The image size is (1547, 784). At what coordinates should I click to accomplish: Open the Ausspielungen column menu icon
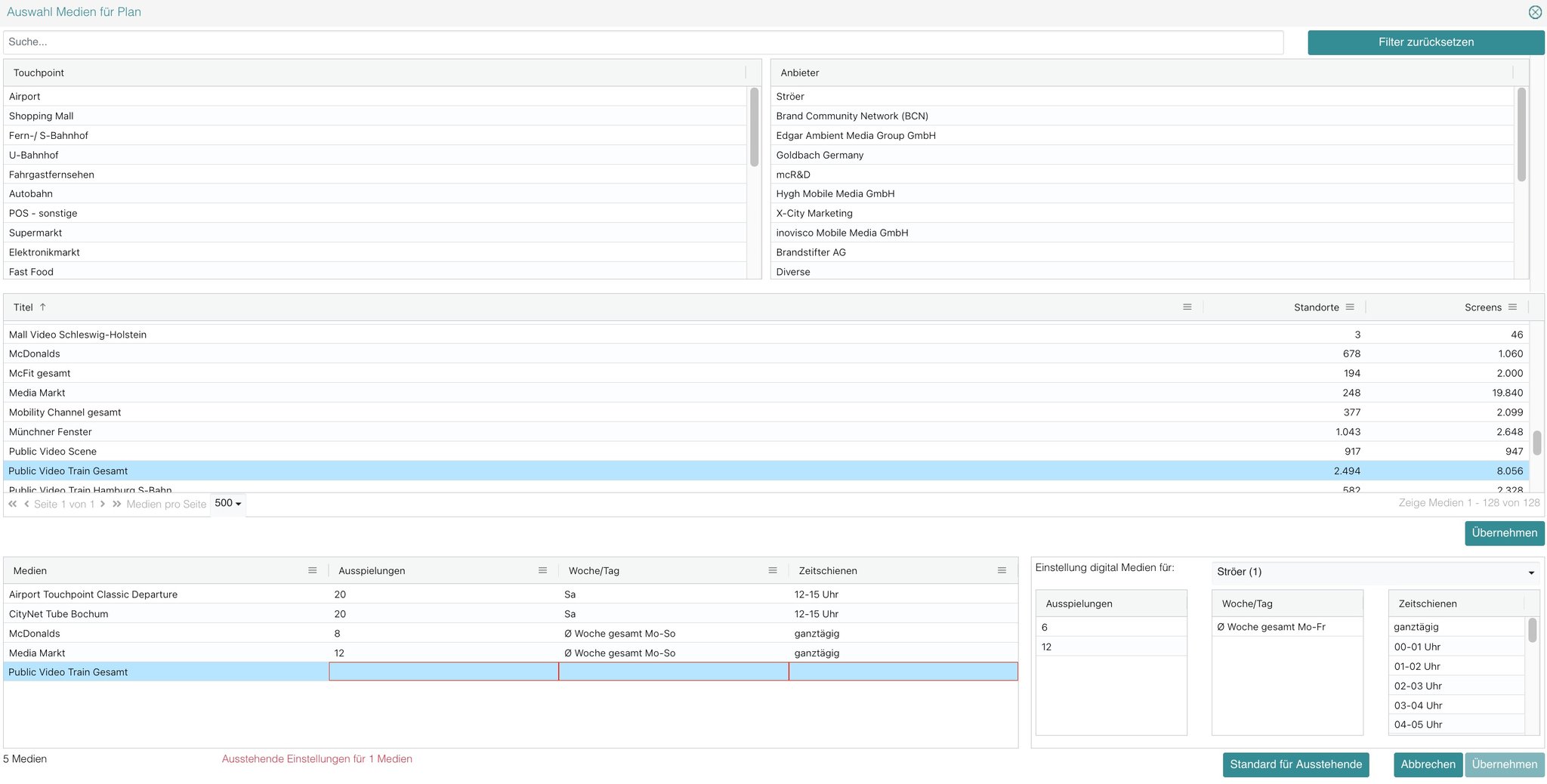point(542,571)
